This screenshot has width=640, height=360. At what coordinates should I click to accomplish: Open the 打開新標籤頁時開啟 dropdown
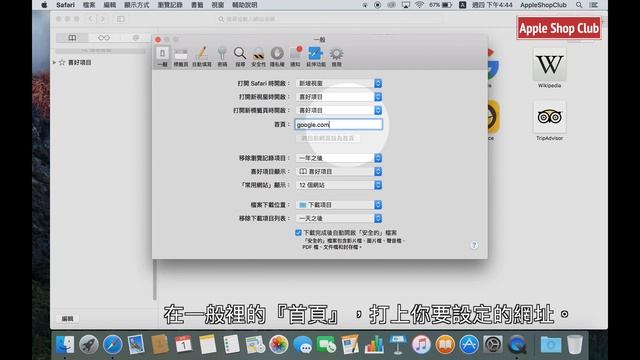(x=339, y=110)
